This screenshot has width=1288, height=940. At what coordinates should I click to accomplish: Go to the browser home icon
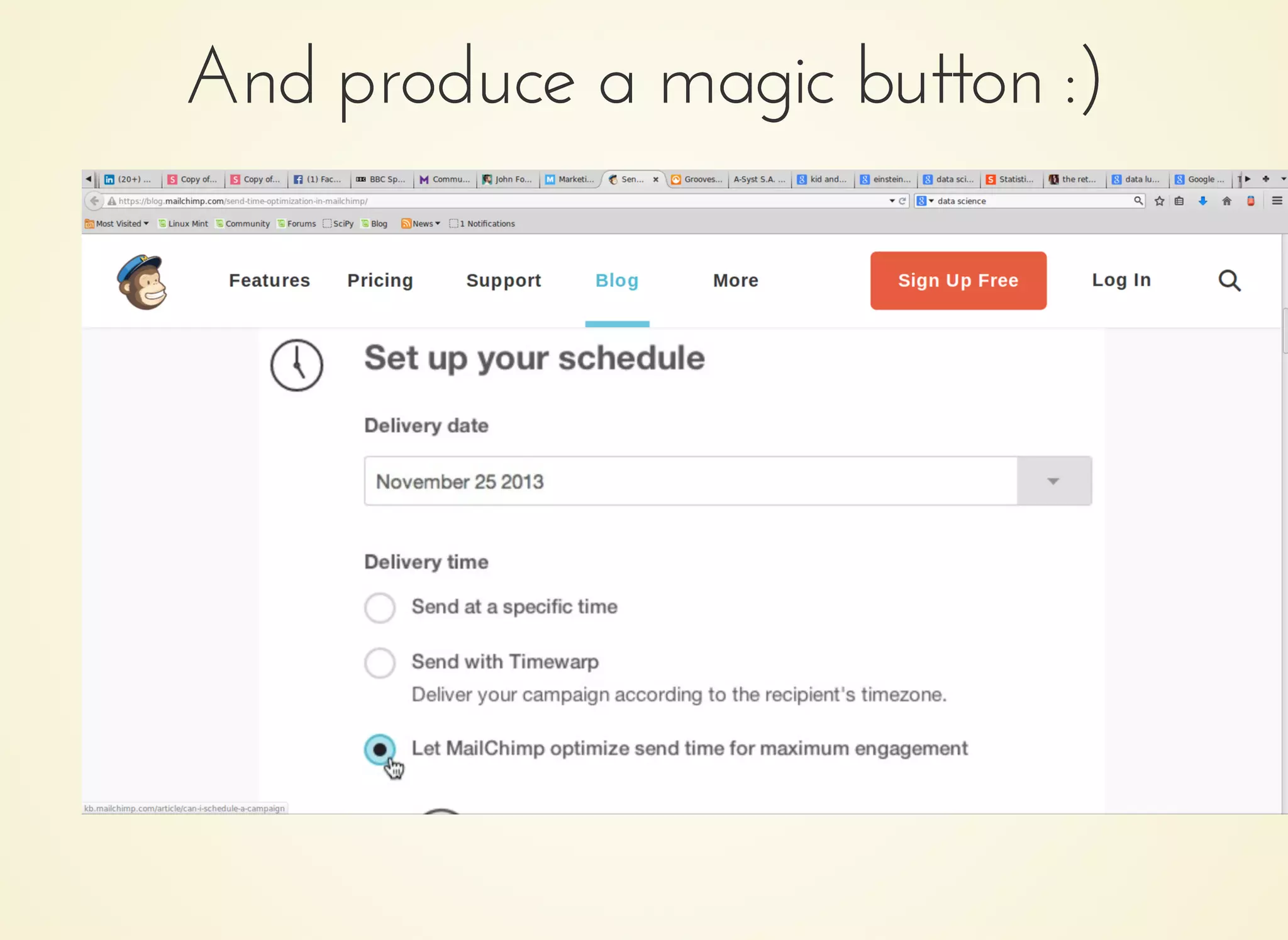pyautogui.click(x=1226, y=201)
